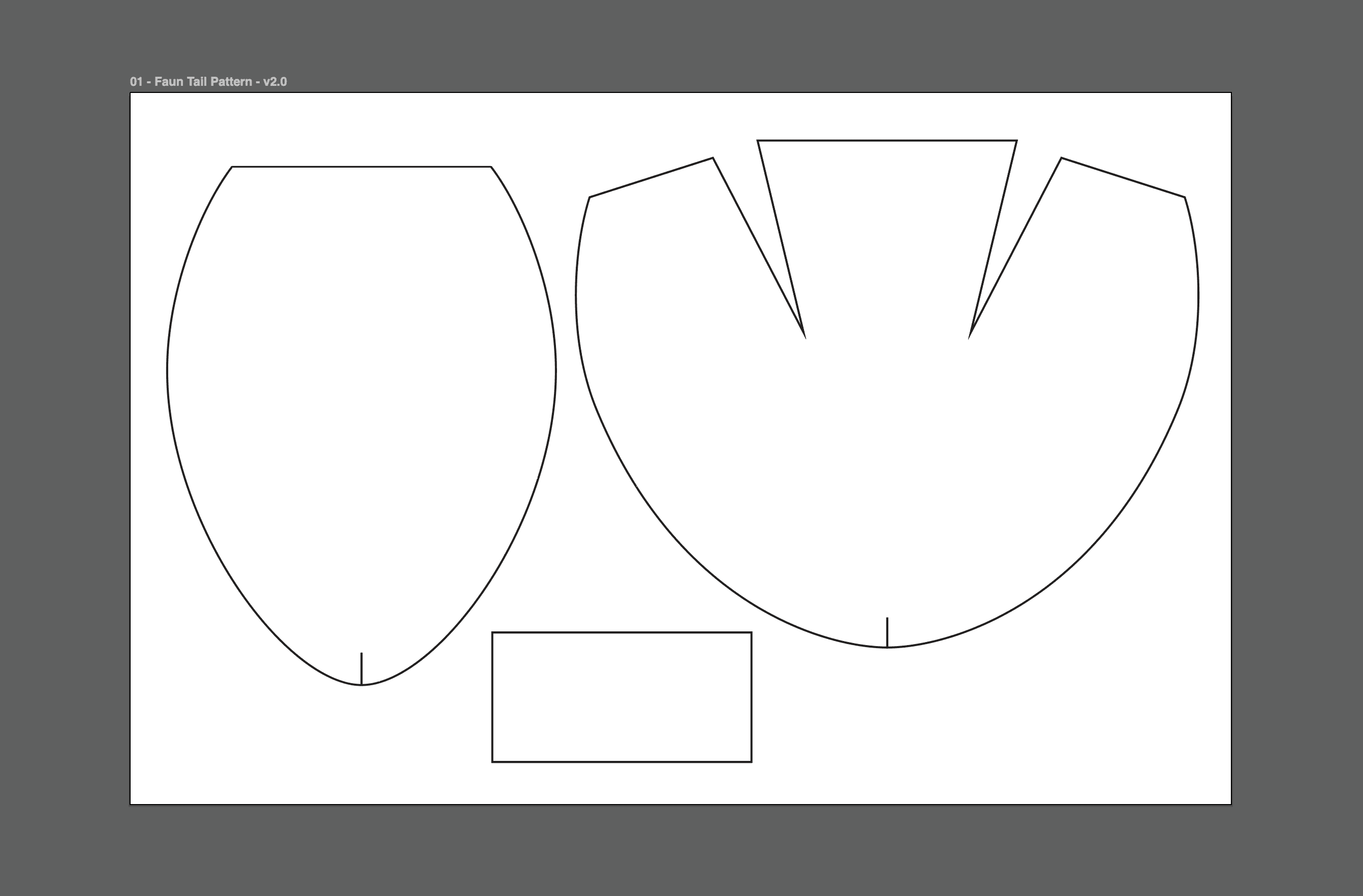Select the teardrop shape's top-left corner point
This screenshot has width=1363, height=896.
coord(232,167)
